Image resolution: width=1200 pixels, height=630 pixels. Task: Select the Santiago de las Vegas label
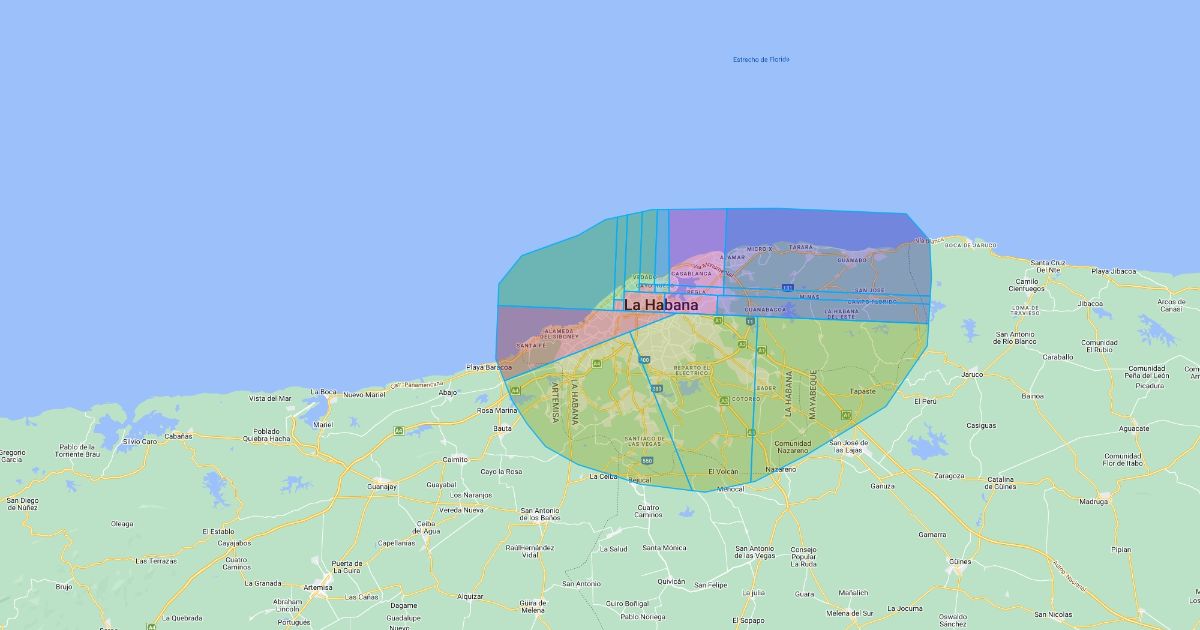click(x=644, y=441)
